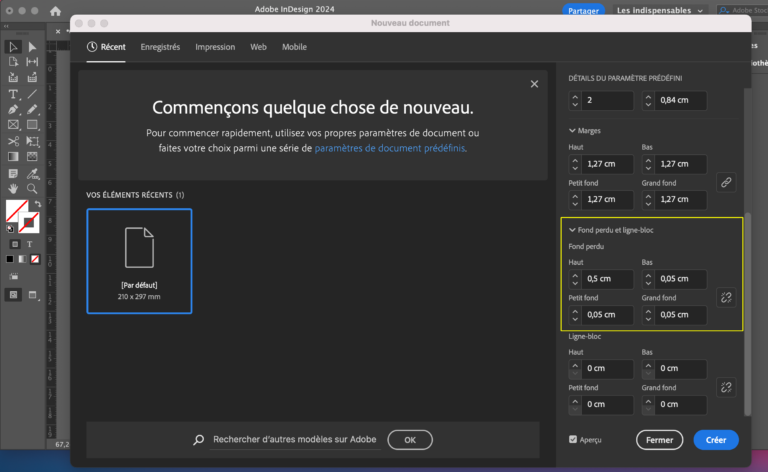Select the [Par défaut] preset thumbnail
This screenshot has width=768, height=472.
[139, 261]
